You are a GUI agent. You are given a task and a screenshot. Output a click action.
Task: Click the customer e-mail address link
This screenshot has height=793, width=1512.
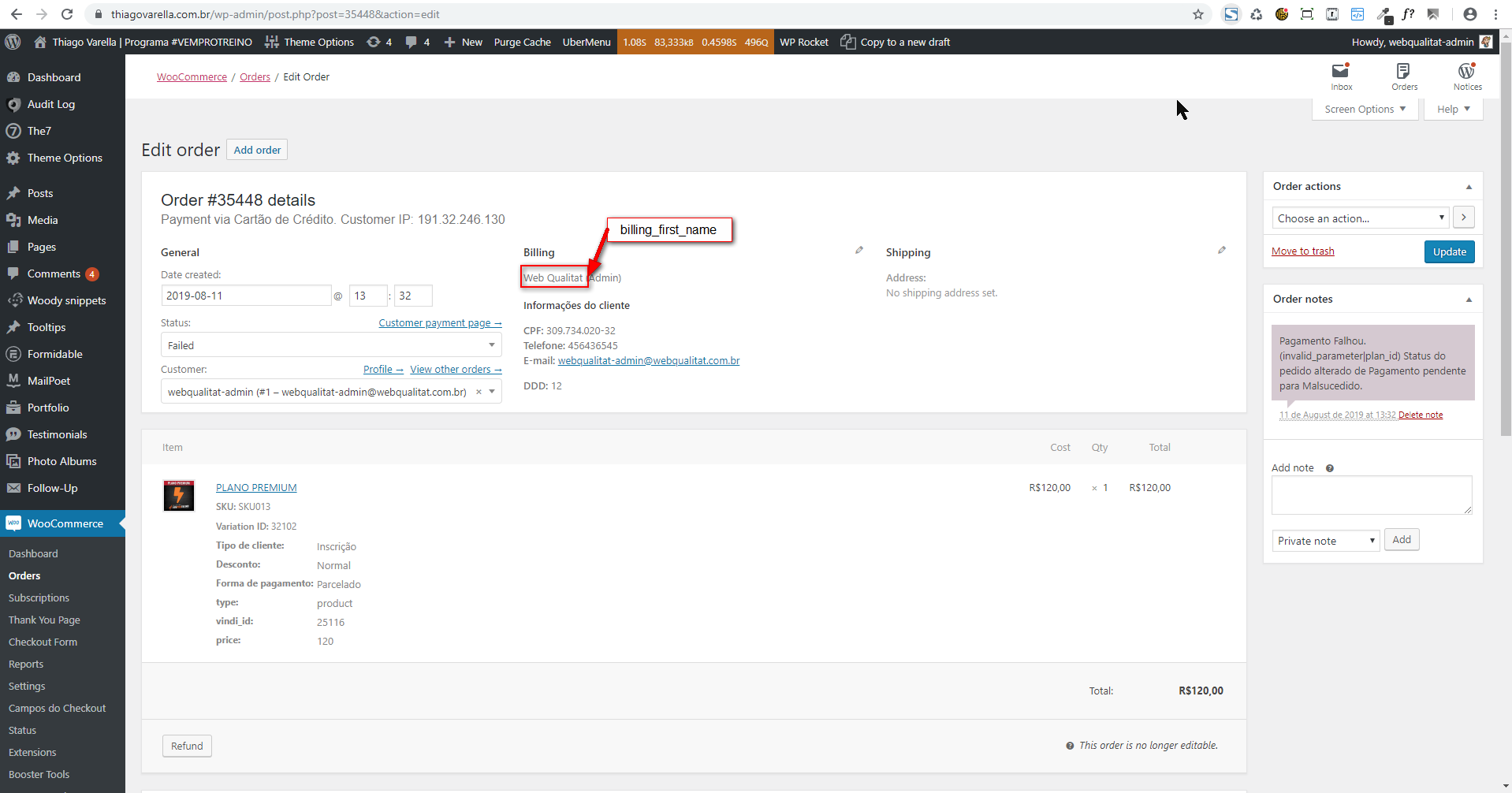click(x=649, y=361)
